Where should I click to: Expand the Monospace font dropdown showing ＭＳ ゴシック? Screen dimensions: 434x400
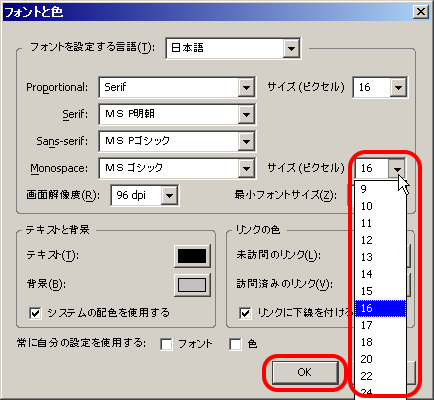click(x=177, y=168)
